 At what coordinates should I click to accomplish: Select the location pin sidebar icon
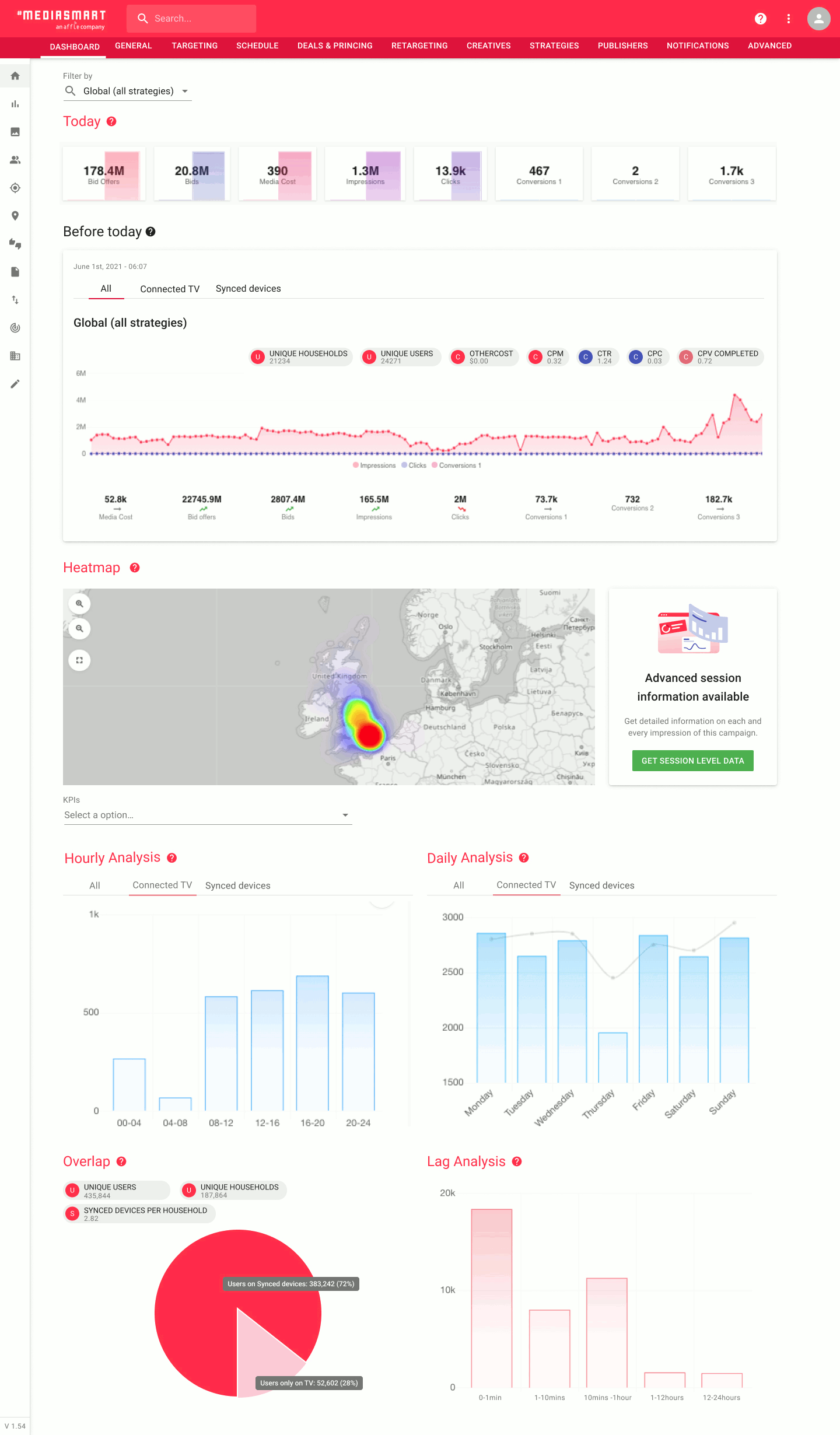click(x=15, y=216)
